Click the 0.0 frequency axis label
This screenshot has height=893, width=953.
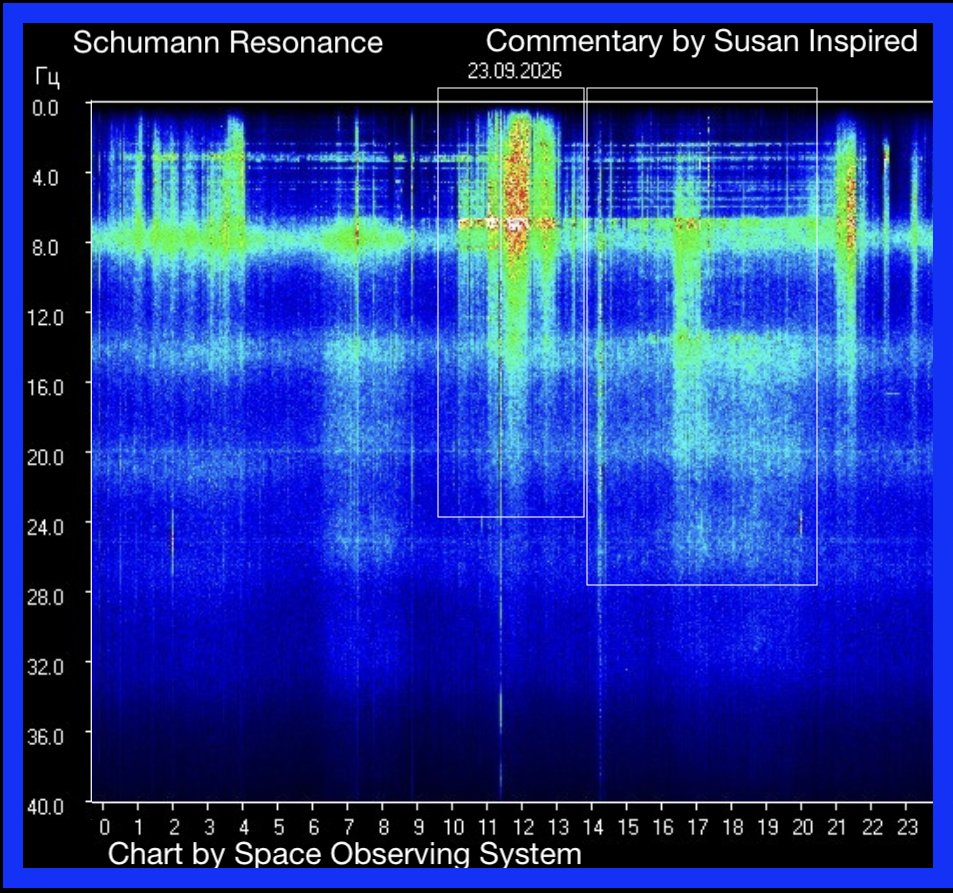click(x=45, y=108)
